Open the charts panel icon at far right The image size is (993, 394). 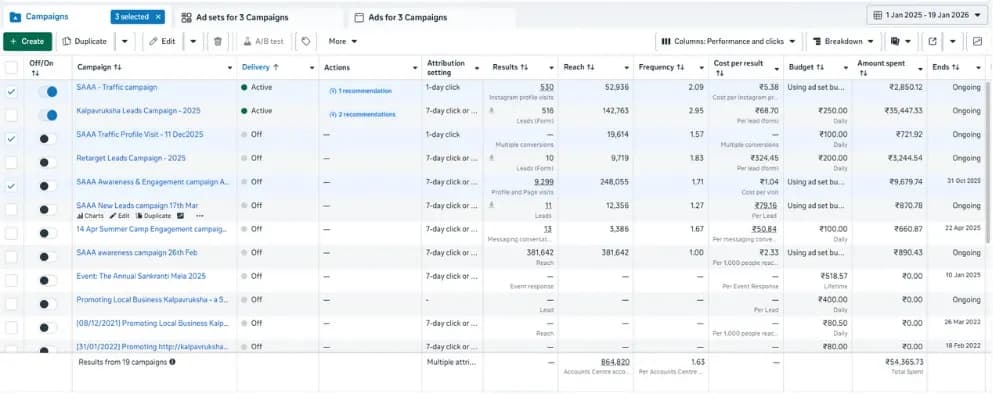click(x=977, y=41)
